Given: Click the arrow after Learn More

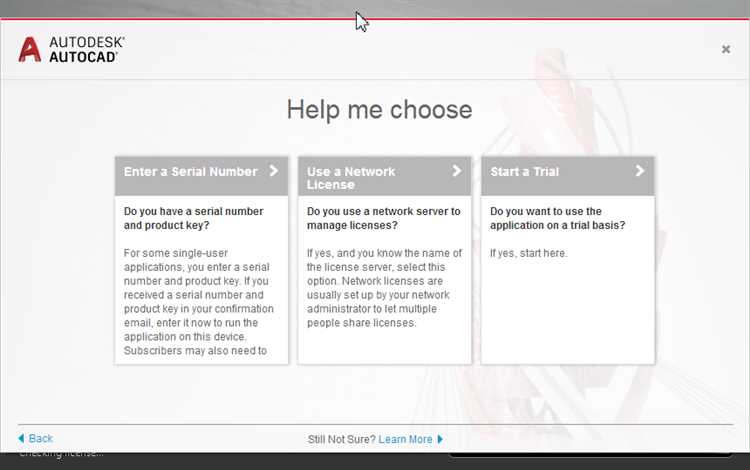Looking at the screenshot, I should [440, 439].
